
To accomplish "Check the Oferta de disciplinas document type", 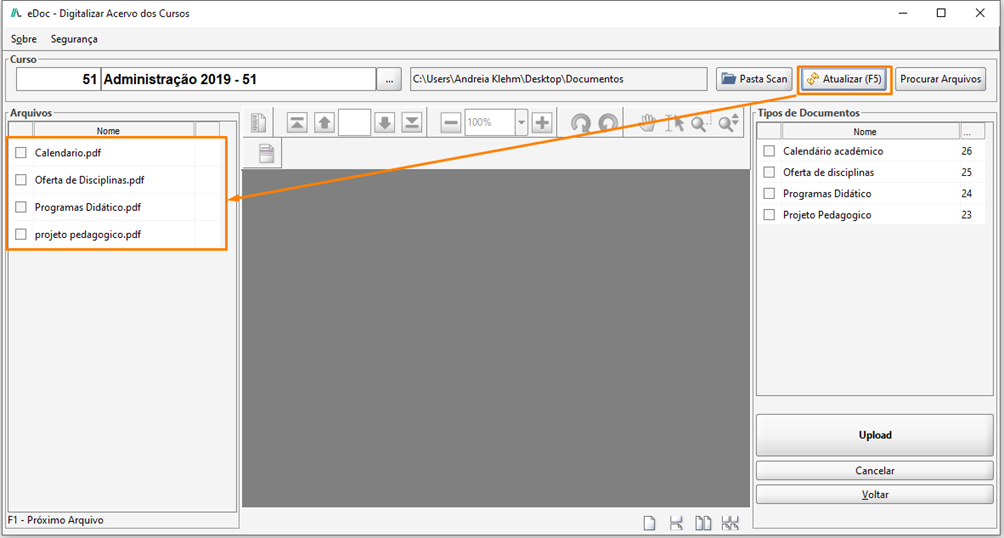I will coord(769,172).
